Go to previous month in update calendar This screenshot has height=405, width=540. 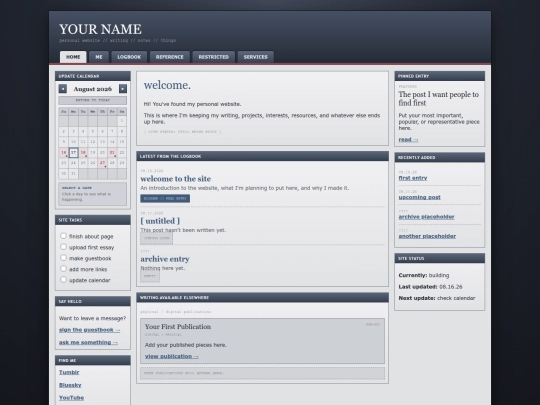[x=63, y=89]
